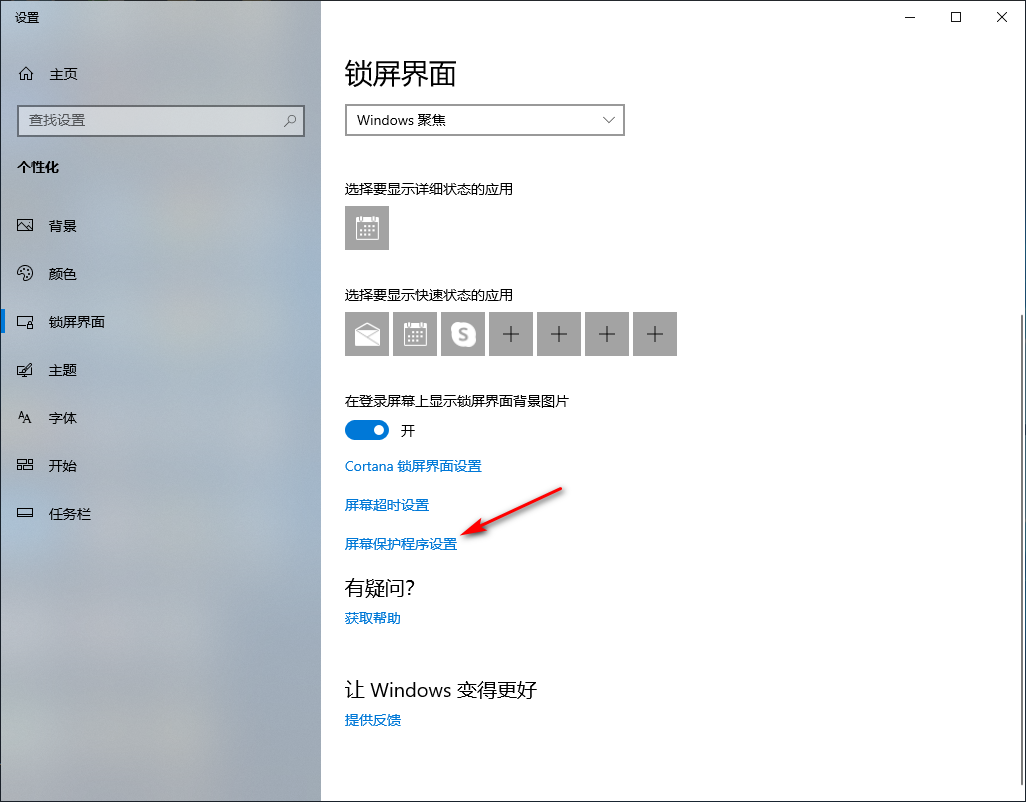Click the search magnifier icon
The image size is (1026, 802).
(x=290, y=120)
